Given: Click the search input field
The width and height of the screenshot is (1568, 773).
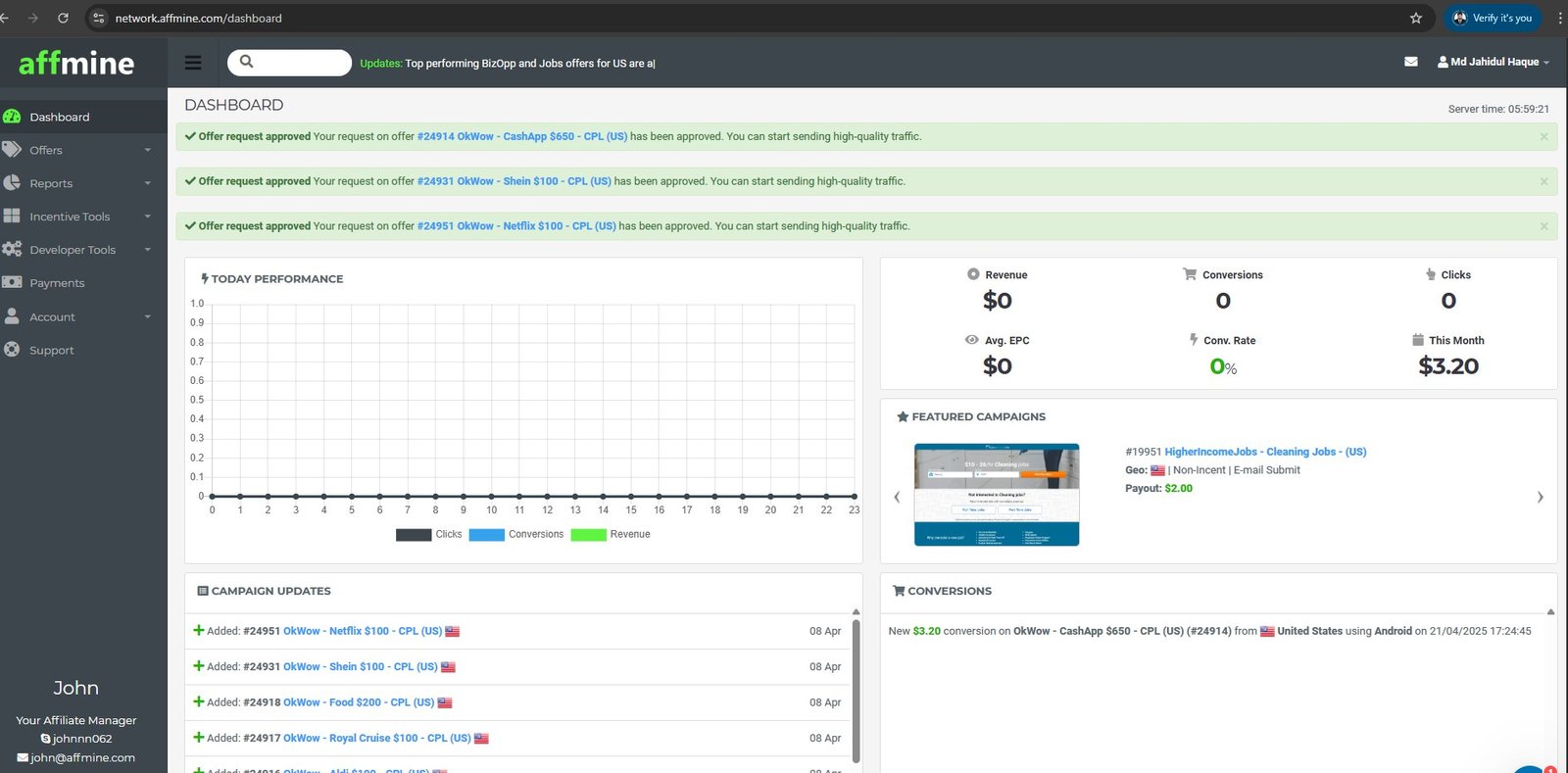Looking at the screenshot, I should (x=289, y=62).
